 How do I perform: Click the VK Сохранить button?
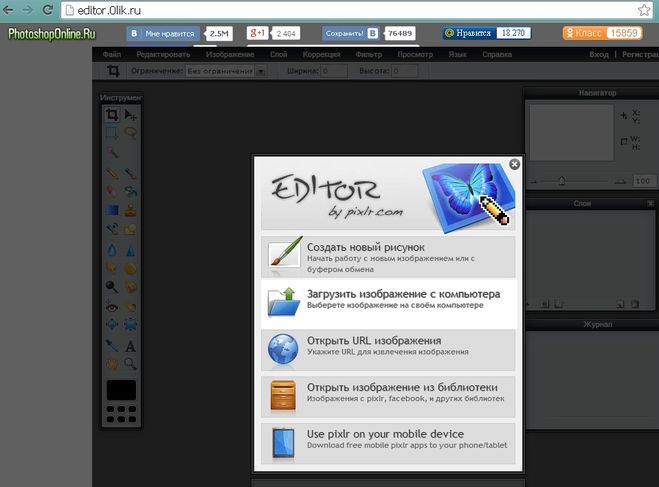pyautogui.click(x=351, y=34)
